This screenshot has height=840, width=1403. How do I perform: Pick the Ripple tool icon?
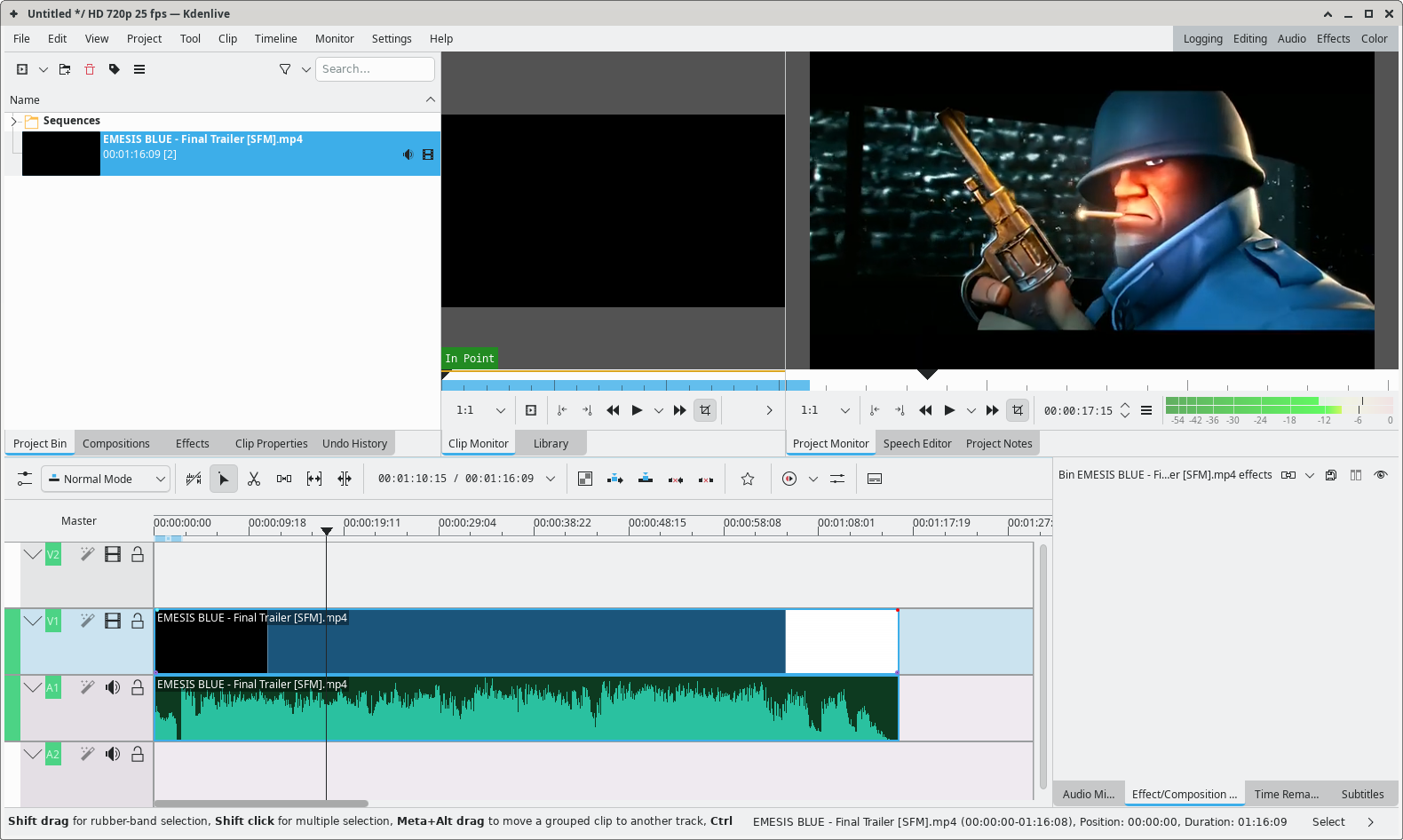click(x=345, y=479)
